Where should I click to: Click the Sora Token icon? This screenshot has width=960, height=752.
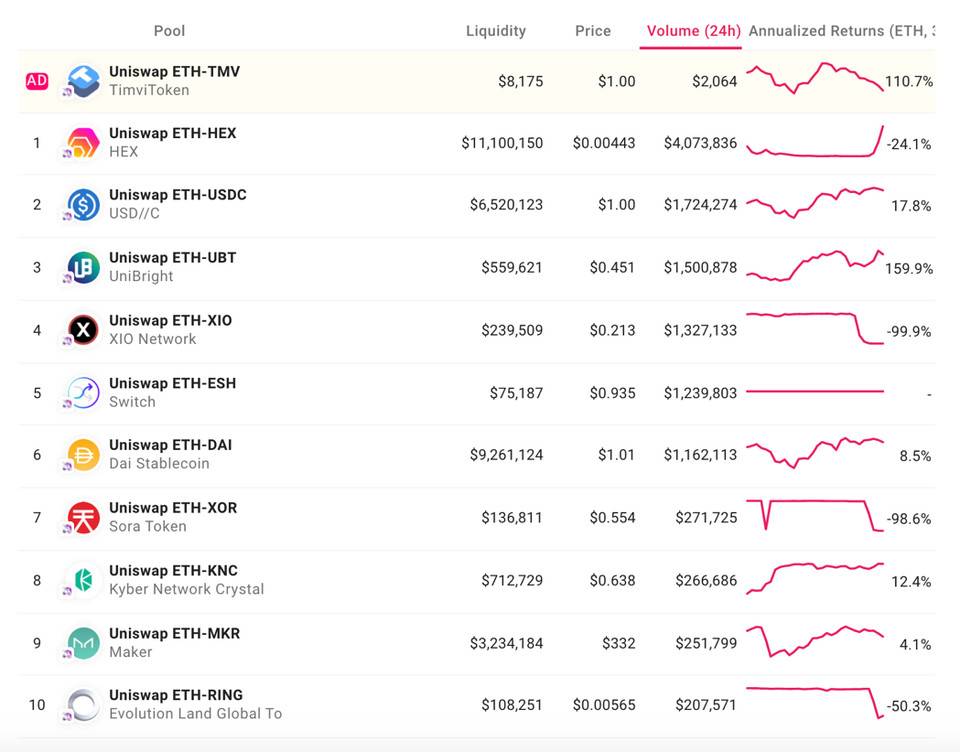coord(83,517)
